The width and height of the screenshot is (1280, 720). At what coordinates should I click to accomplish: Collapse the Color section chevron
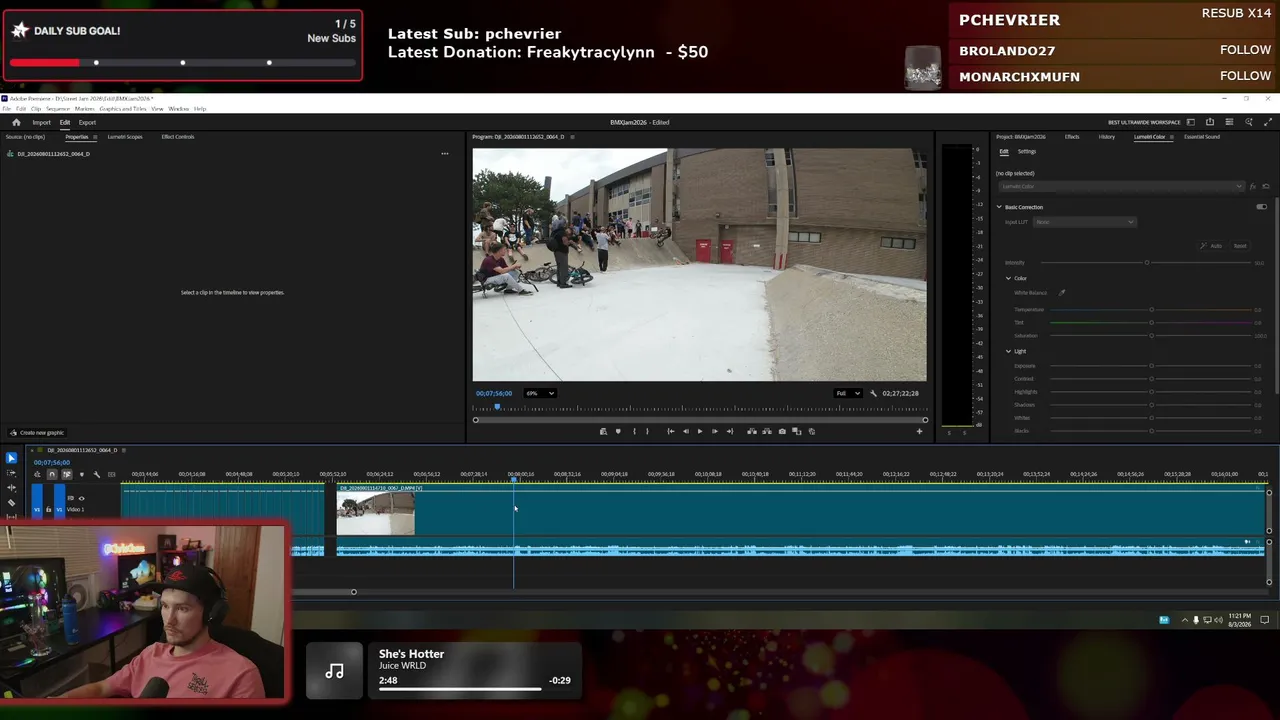coord(1008,278)
